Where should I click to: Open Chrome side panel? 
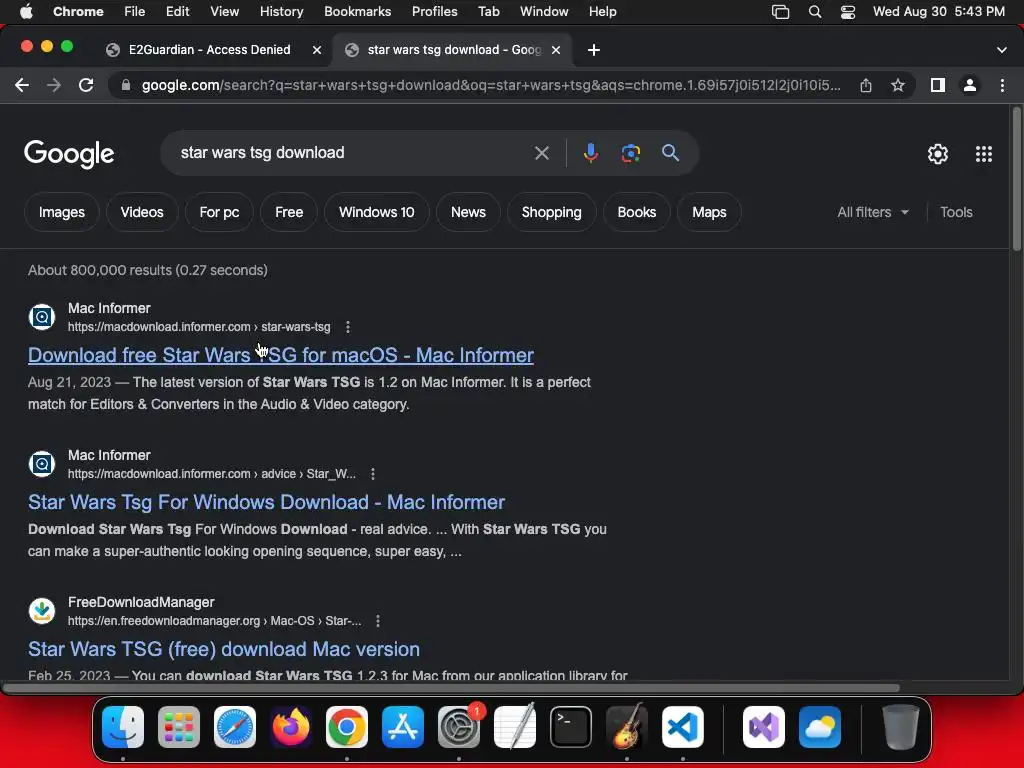pos(938,85)
